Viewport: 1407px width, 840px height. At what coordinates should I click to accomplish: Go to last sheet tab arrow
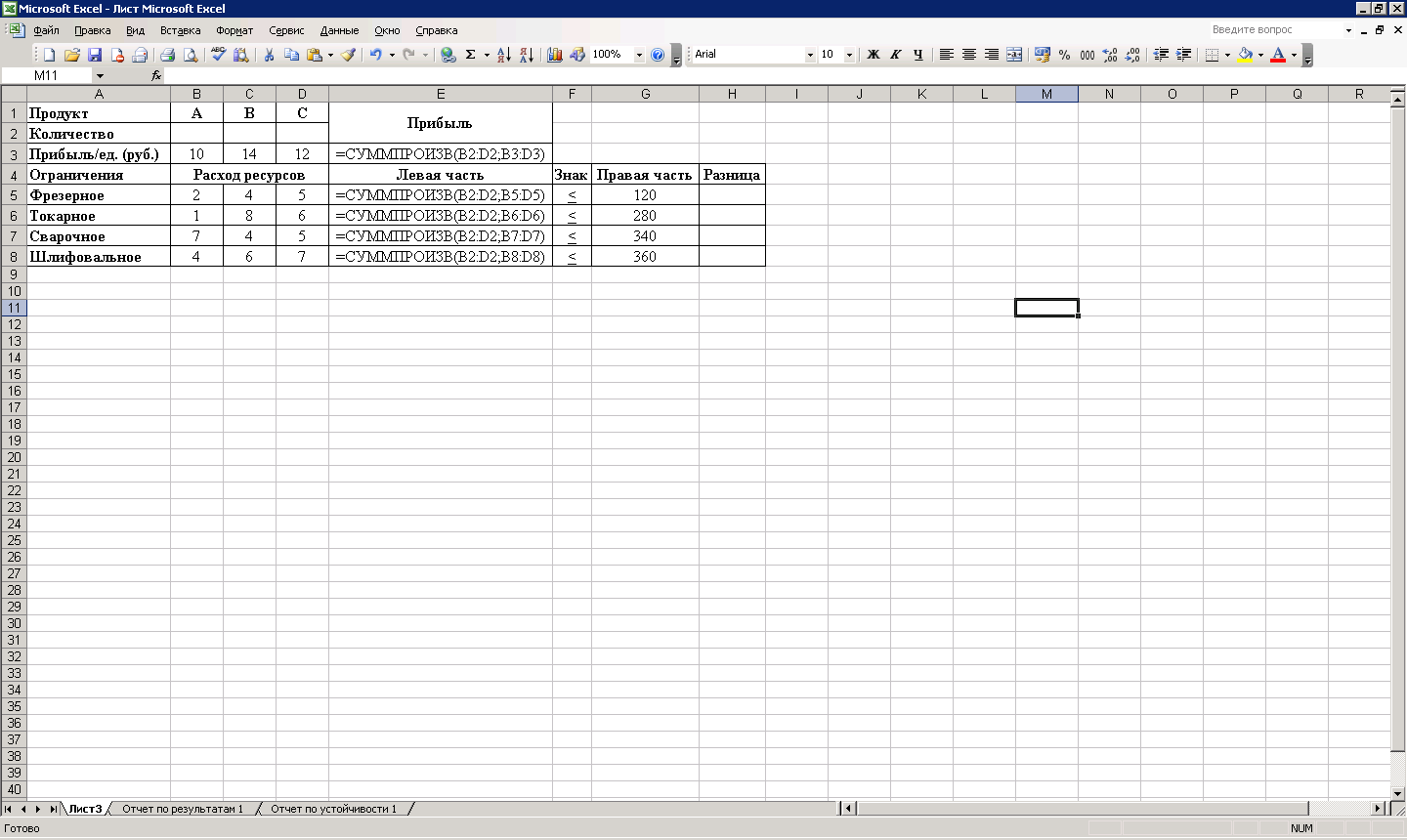point(53,809)
